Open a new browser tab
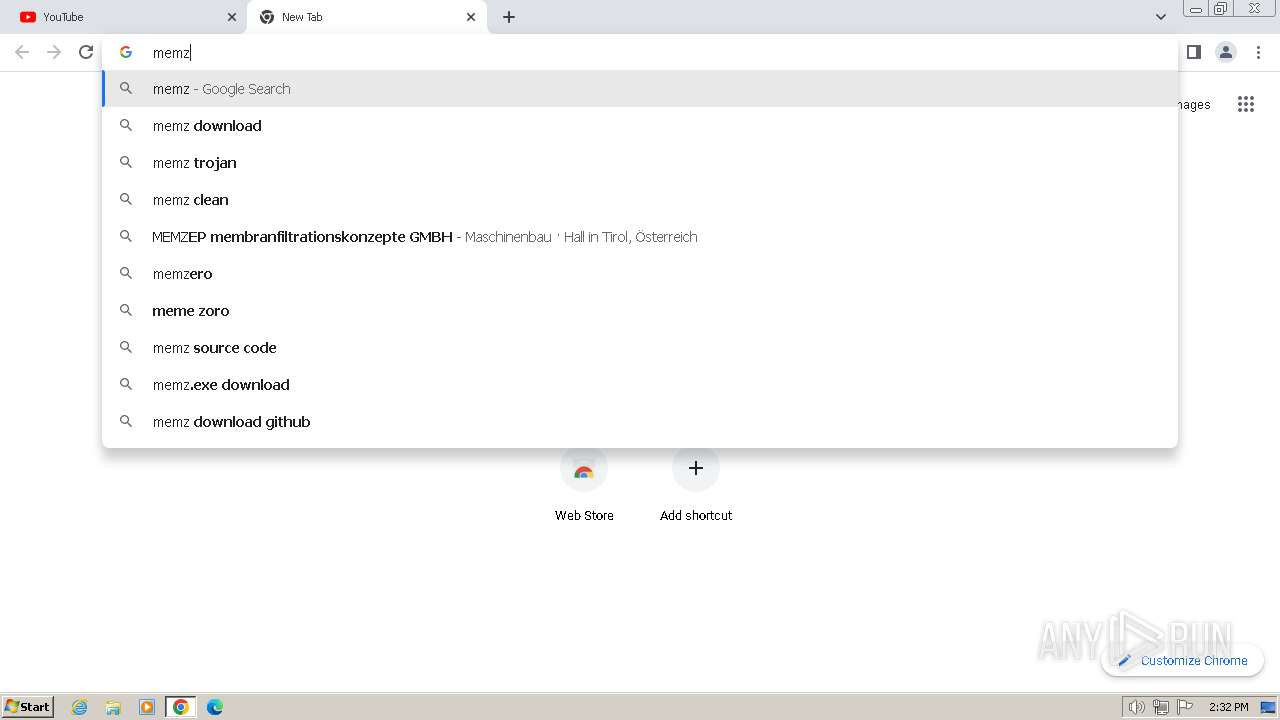Screen dimensions: 1280x720 click(x=509, y=17)
